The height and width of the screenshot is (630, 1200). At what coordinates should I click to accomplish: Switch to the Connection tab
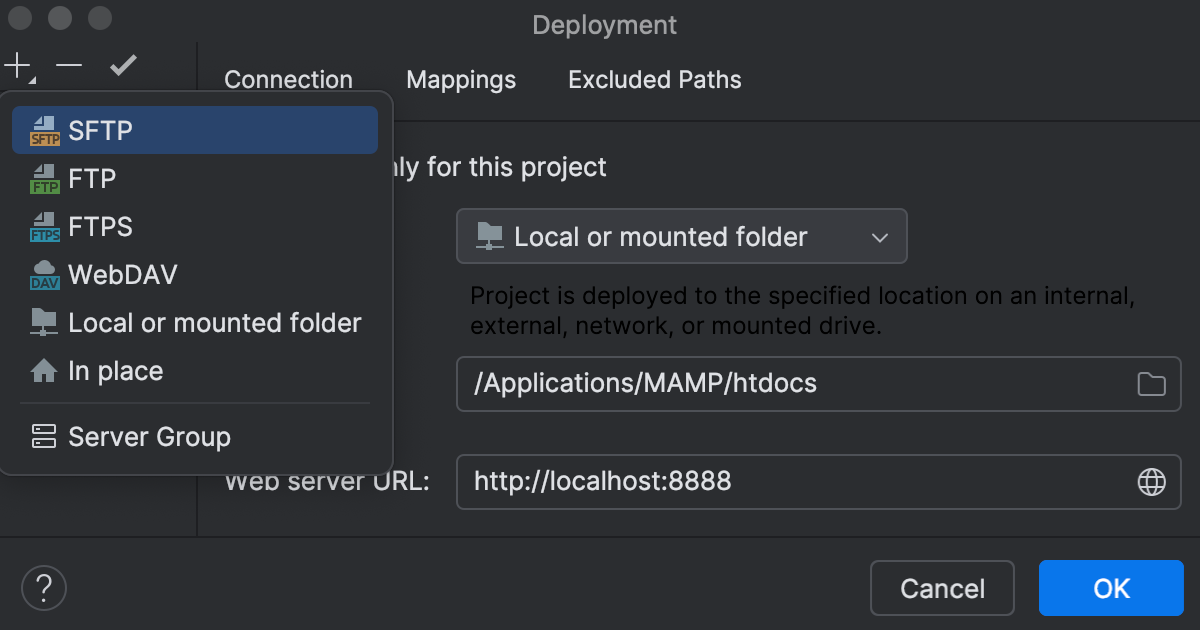coord(288,79)
